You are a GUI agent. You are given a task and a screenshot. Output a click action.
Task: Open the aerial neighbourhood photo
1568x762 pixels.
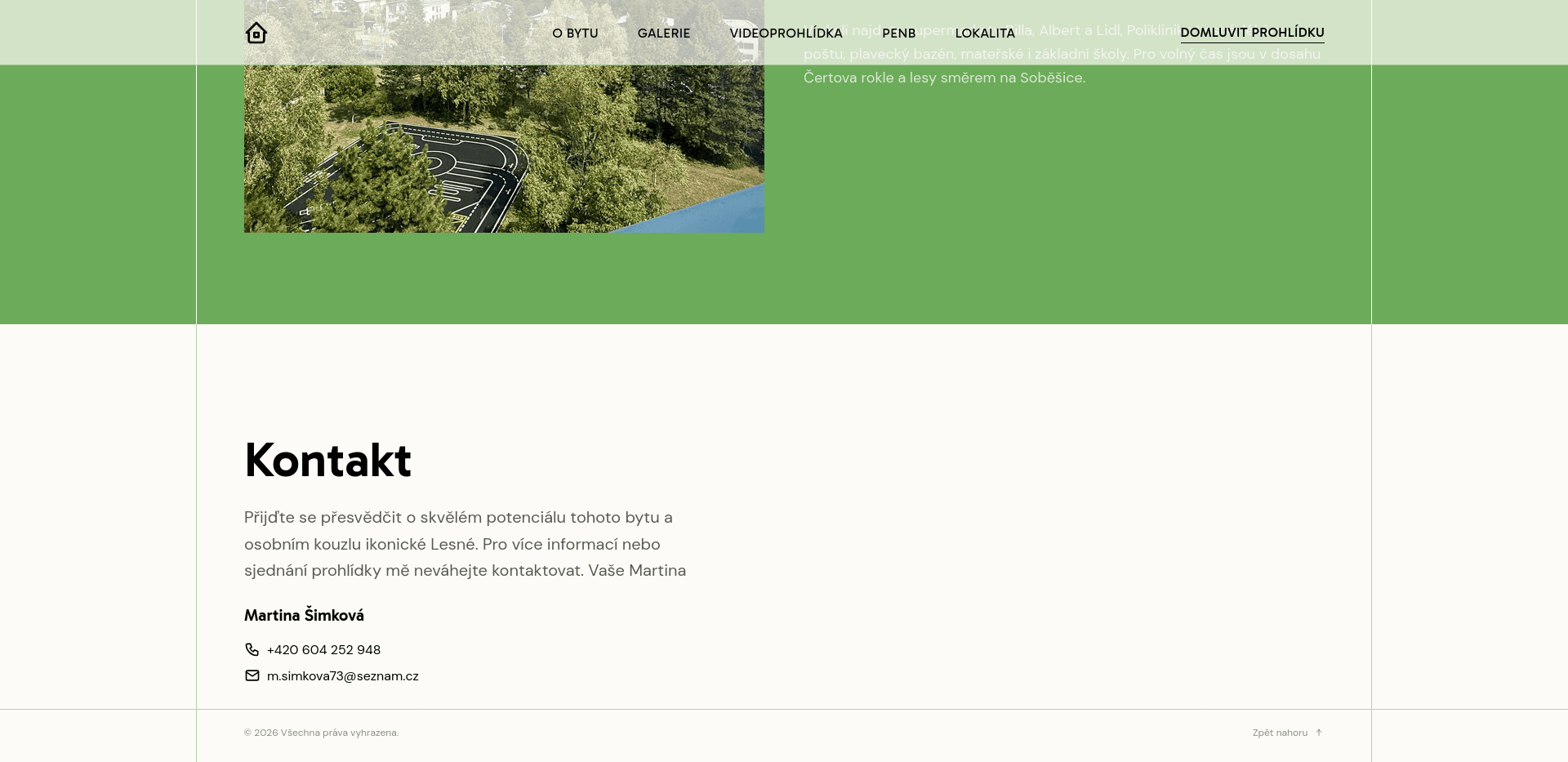pyautogui.click(x=504, y=116)
